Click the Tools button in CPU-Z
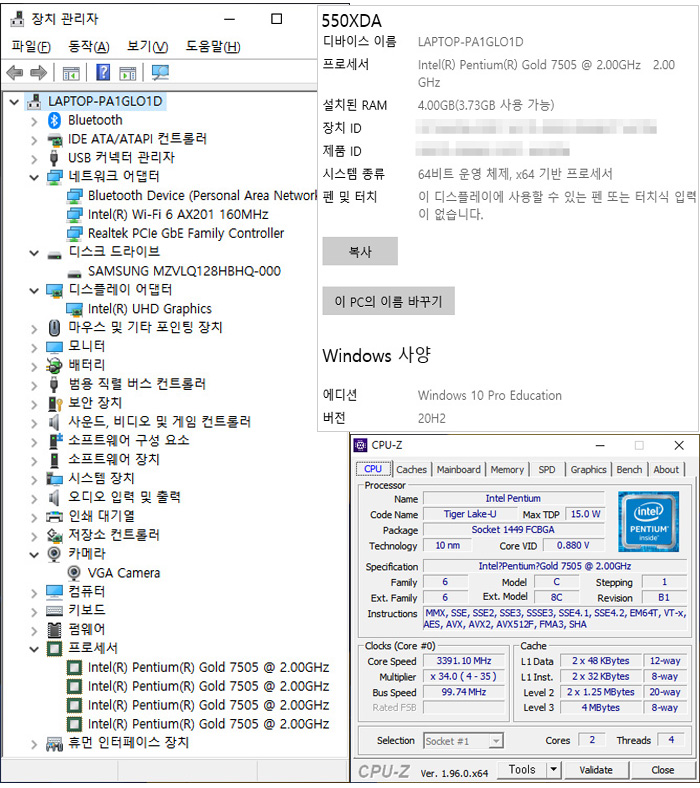700x788 pixels. coord(522,769)
